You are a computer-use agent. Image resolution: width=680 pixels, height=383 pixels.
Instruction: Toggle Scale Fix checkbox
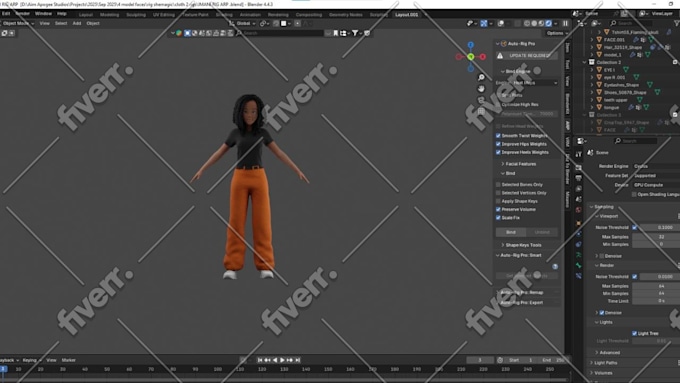coord(498,218)
